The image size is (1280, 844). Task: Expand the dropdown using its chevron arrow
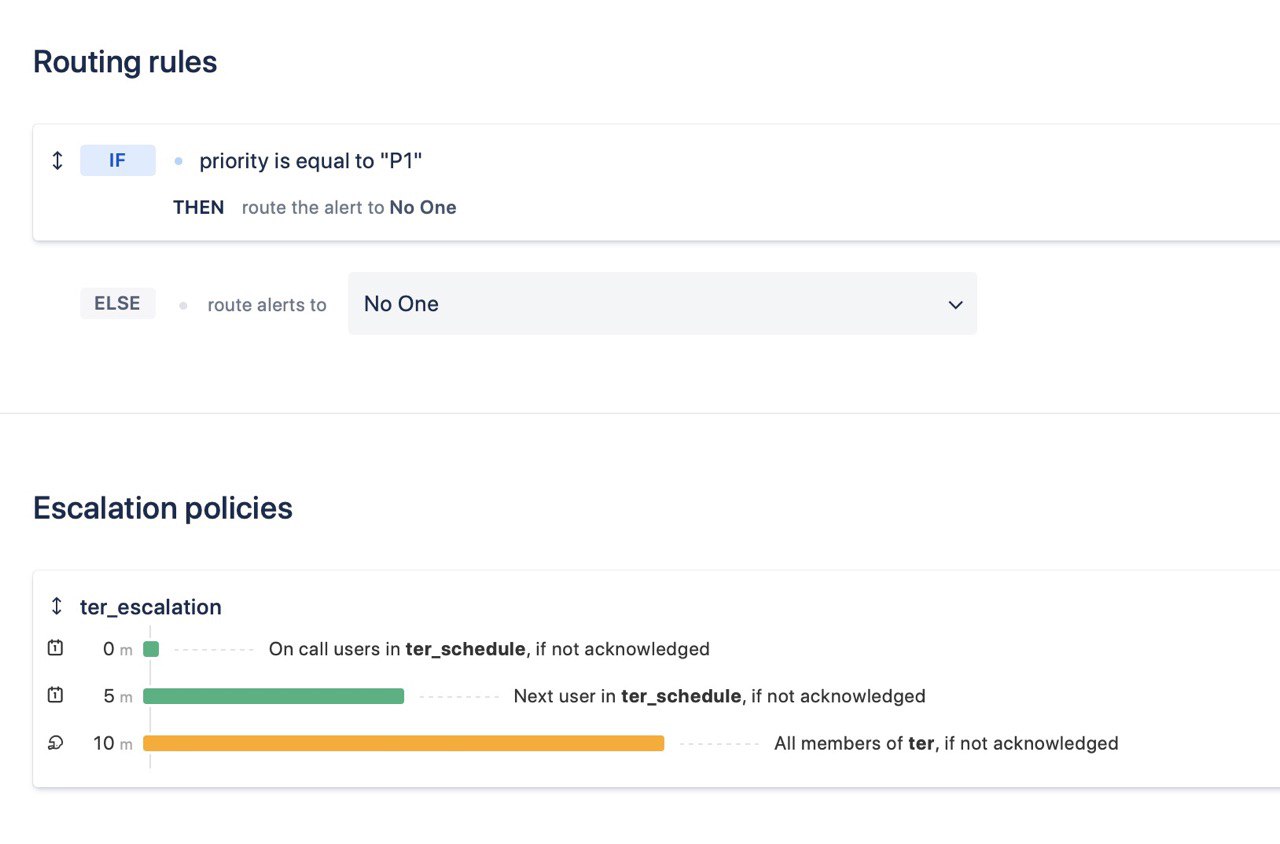pos(955,304)
